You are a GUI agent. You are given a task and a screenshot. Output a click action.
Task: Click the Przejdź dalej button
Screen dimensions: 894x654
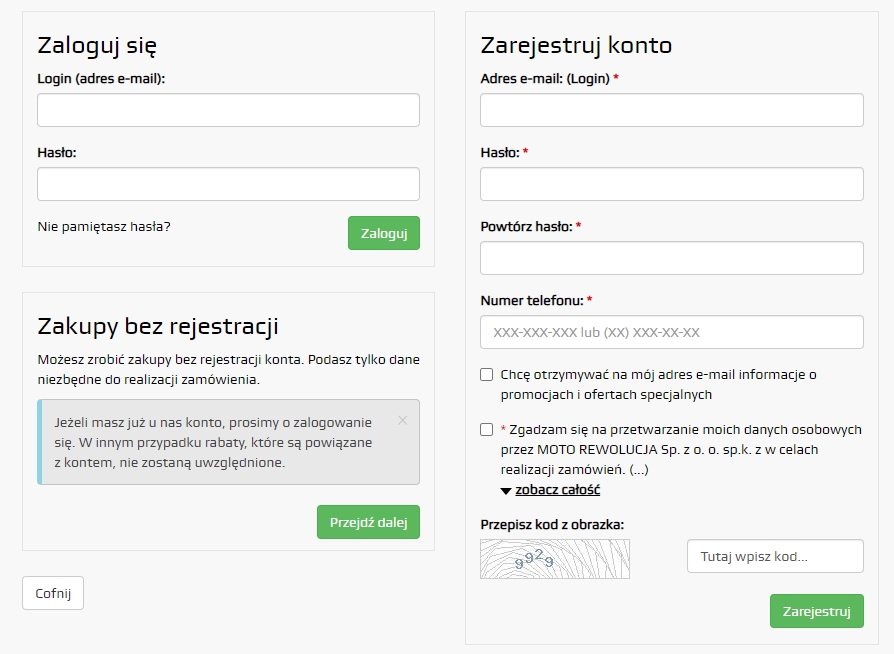pos(368,522)
